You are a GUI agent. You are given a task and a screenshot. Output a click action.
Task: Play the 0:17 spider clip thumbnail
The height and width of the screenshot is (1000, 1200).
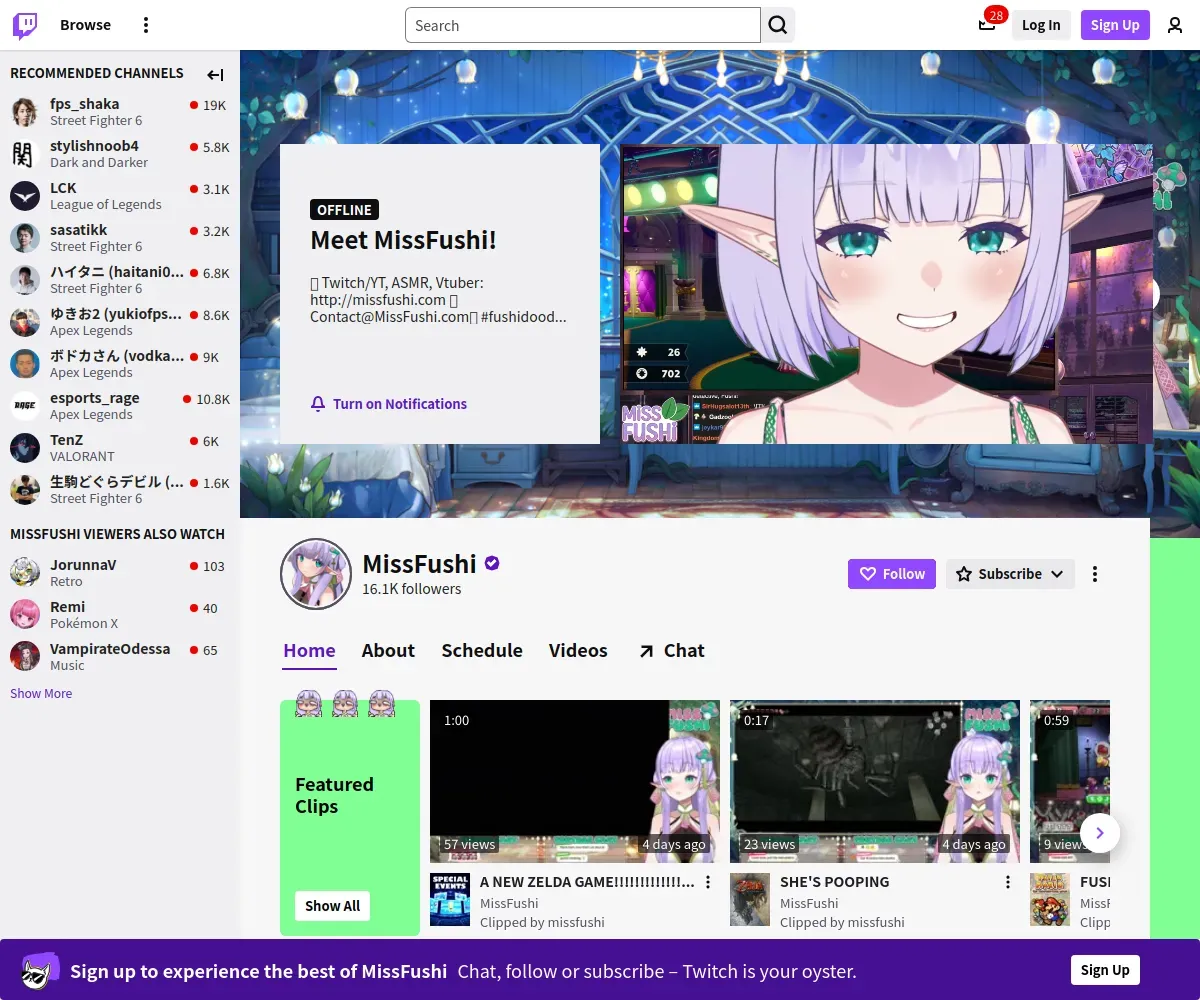click(x=875, y=781)
